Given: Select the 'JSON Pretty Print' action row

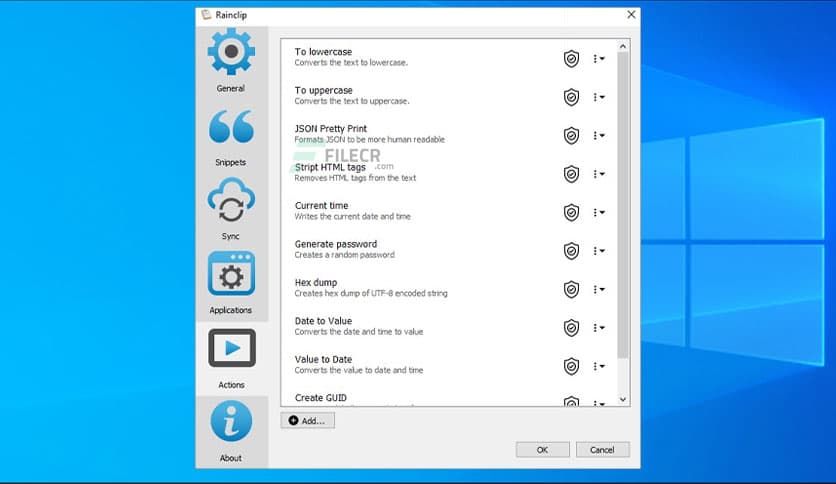Looking at the screenshot, I should (x=449, y=135).
